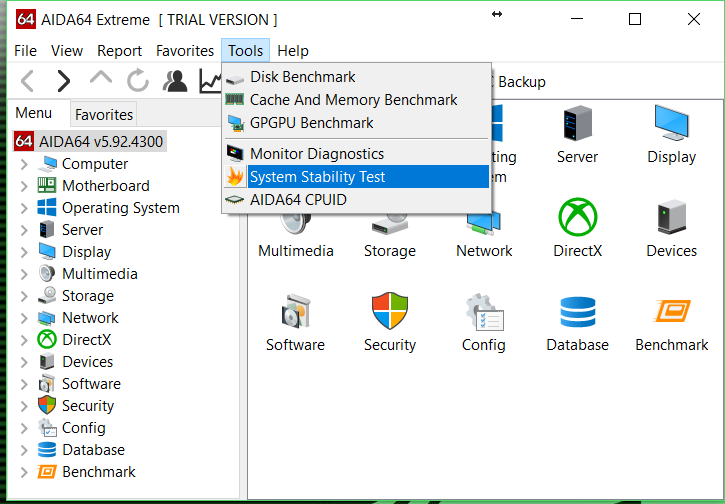Viewport: 725px width, 504px height.
Task: Expand the DirectX tree node
Action: point(24,340)
